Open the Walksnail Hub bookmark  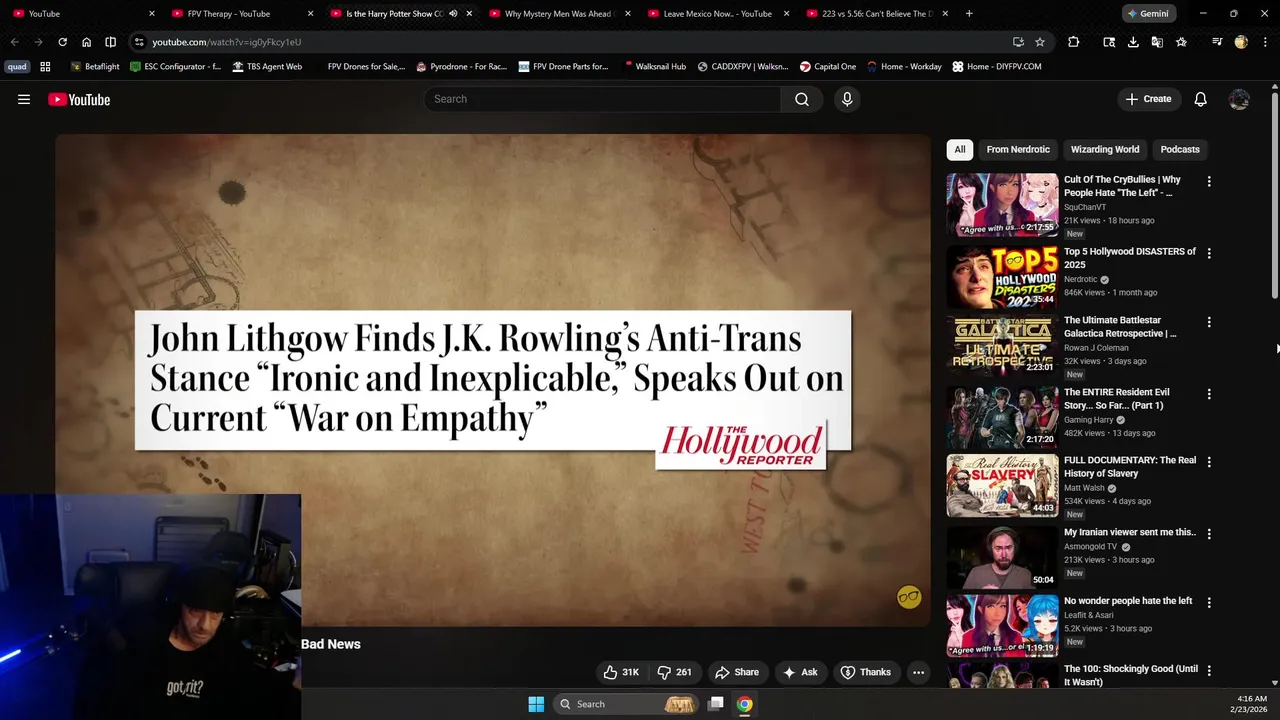click(654, 66)
